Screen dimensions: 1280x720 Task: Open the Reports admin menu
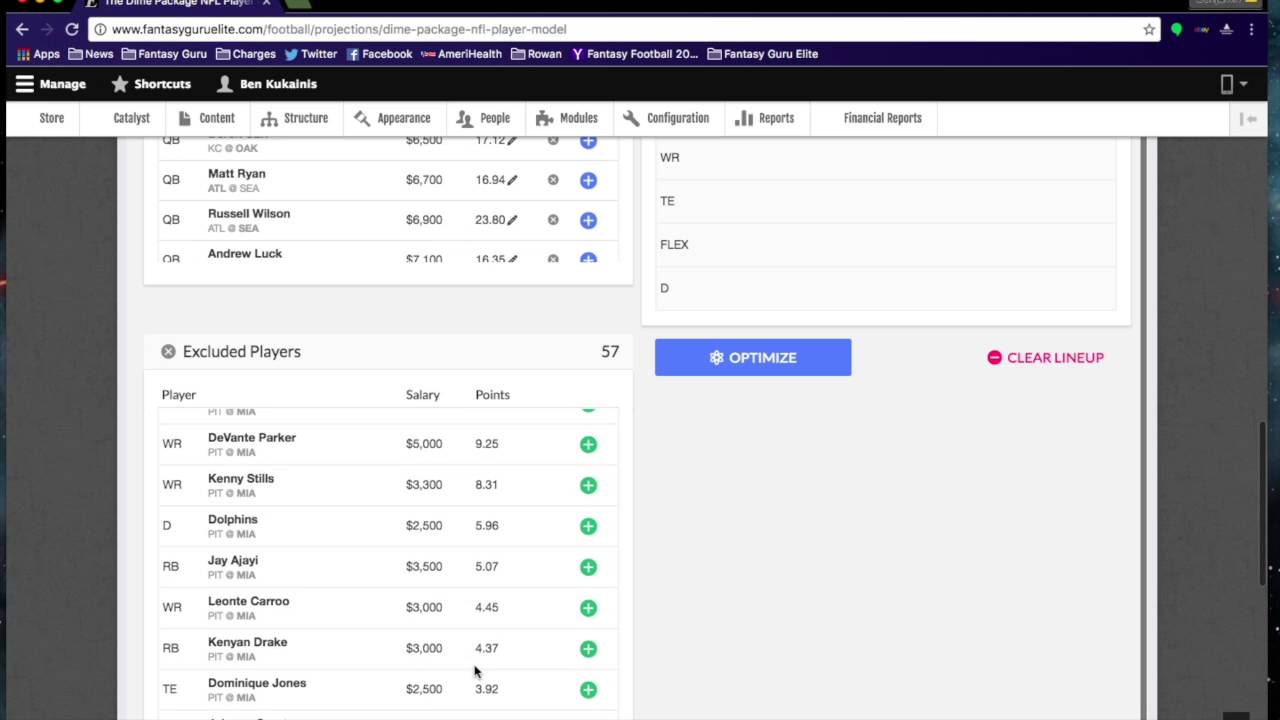(x=765, y=118)
